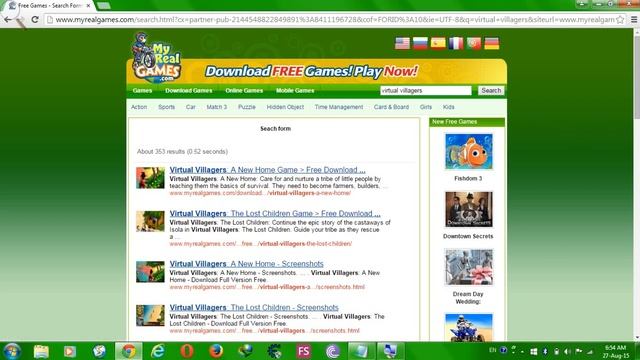
Task: Select the Kids category
Action: 448,107
